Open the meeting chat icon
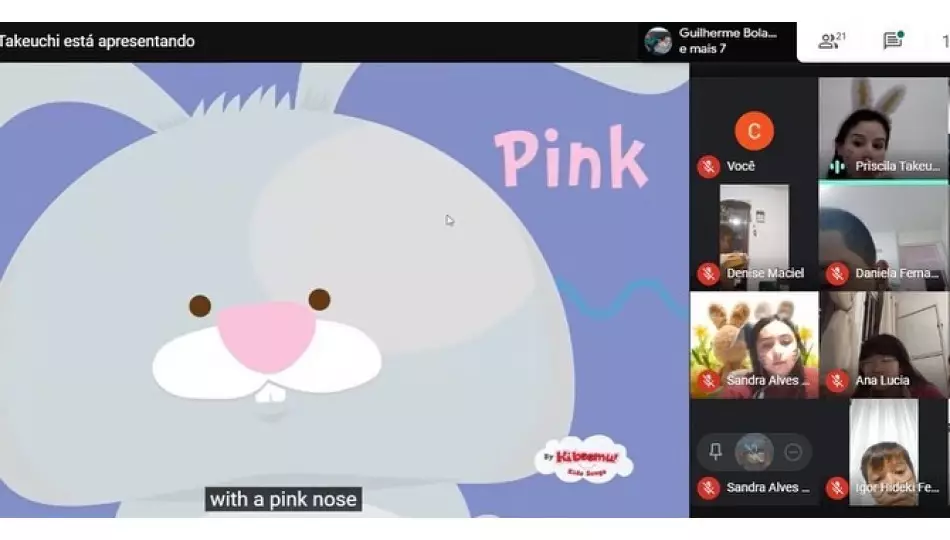The width and height of the screenshot is (950, 540). (893, 40)
